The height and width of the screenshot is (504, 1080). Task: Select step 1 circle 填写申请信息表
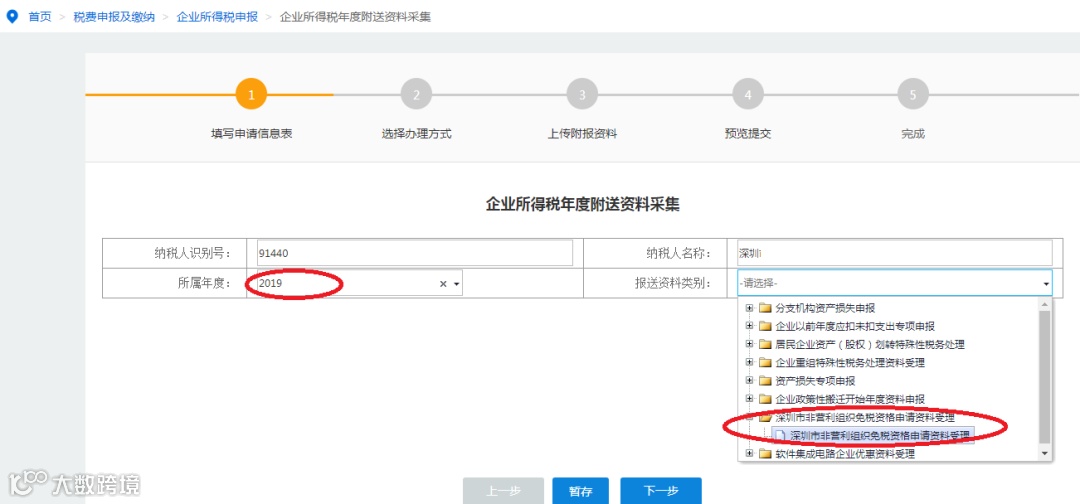251,95
